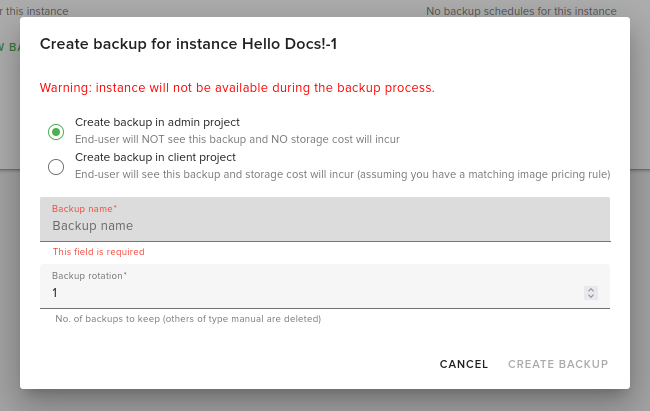650x411 pixels.
Task: Focus the Backup name text field
Action: click(x=325, y=226)
